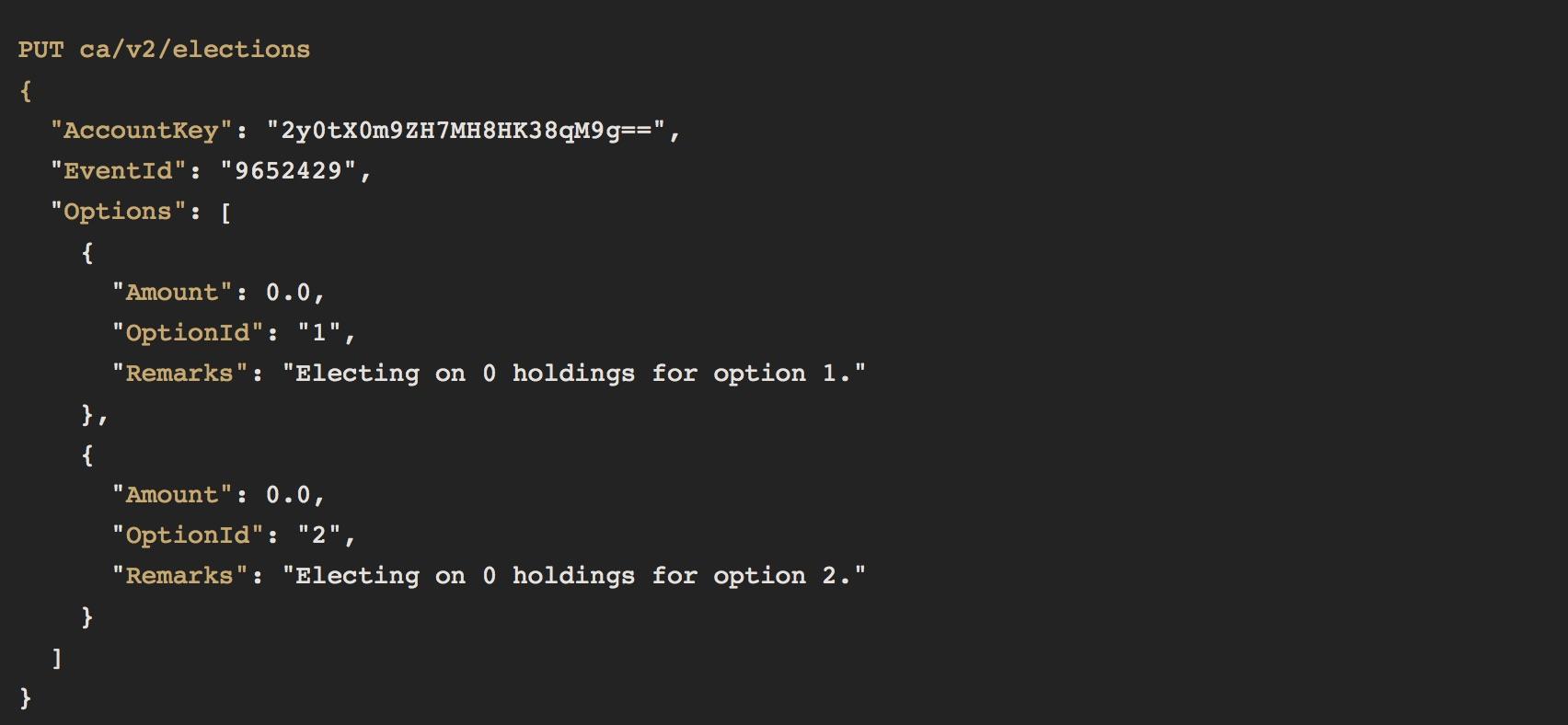Screen dimensions: 1568x725
Task: Click the second option's "Amount" key
Action: (172, 495)
